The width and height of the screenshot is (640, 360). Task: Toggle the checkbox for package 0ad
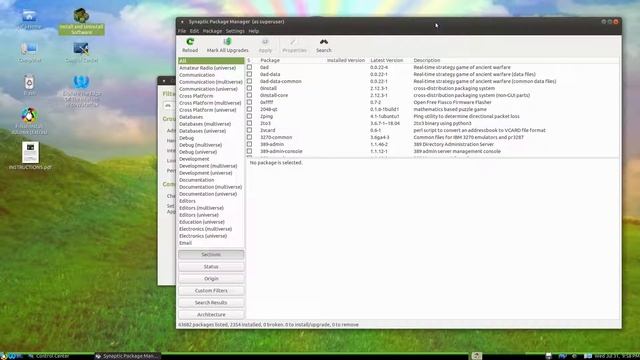(249, 67)
